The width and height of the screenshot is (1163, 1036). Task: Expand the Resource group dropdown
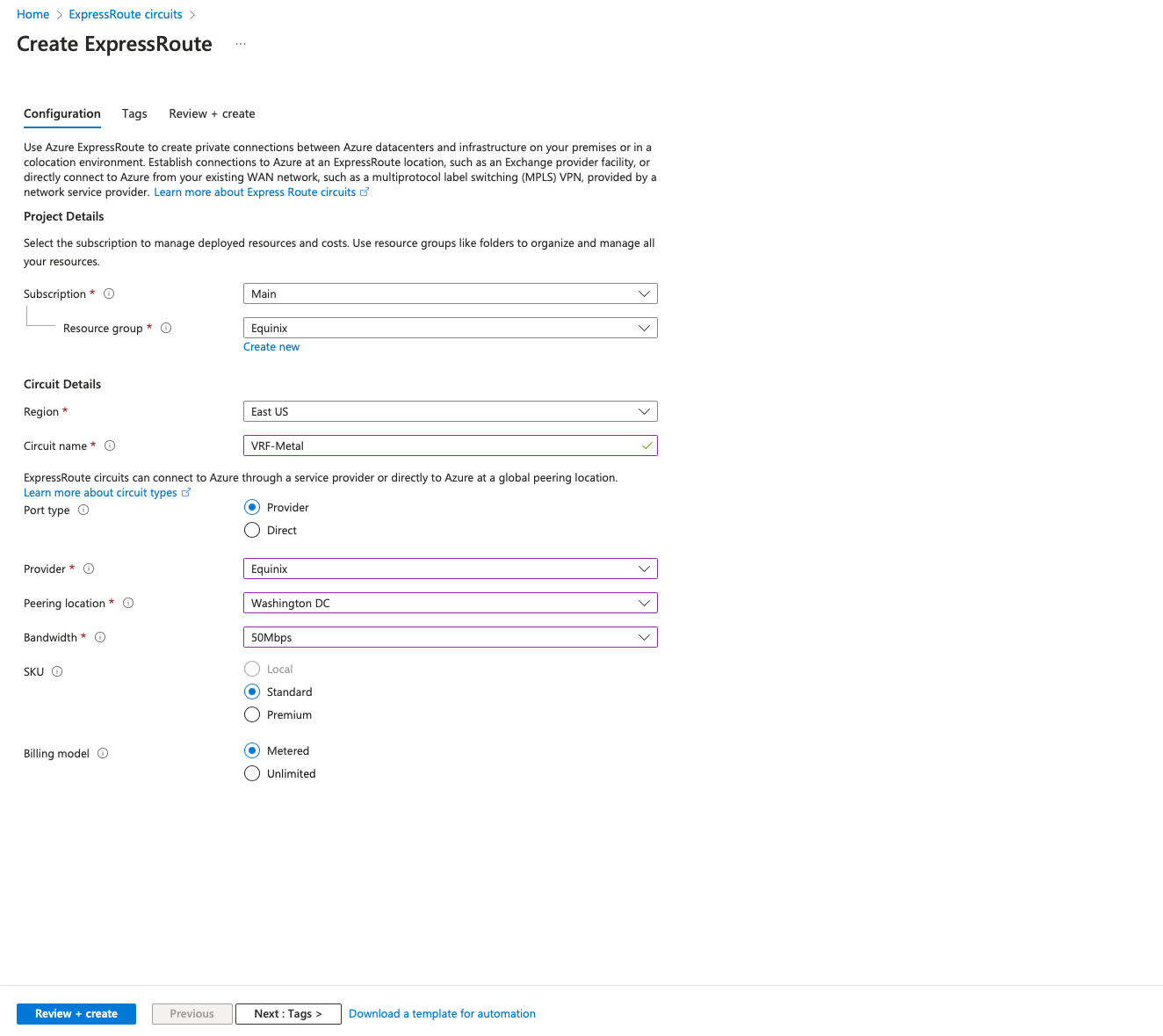450,328
